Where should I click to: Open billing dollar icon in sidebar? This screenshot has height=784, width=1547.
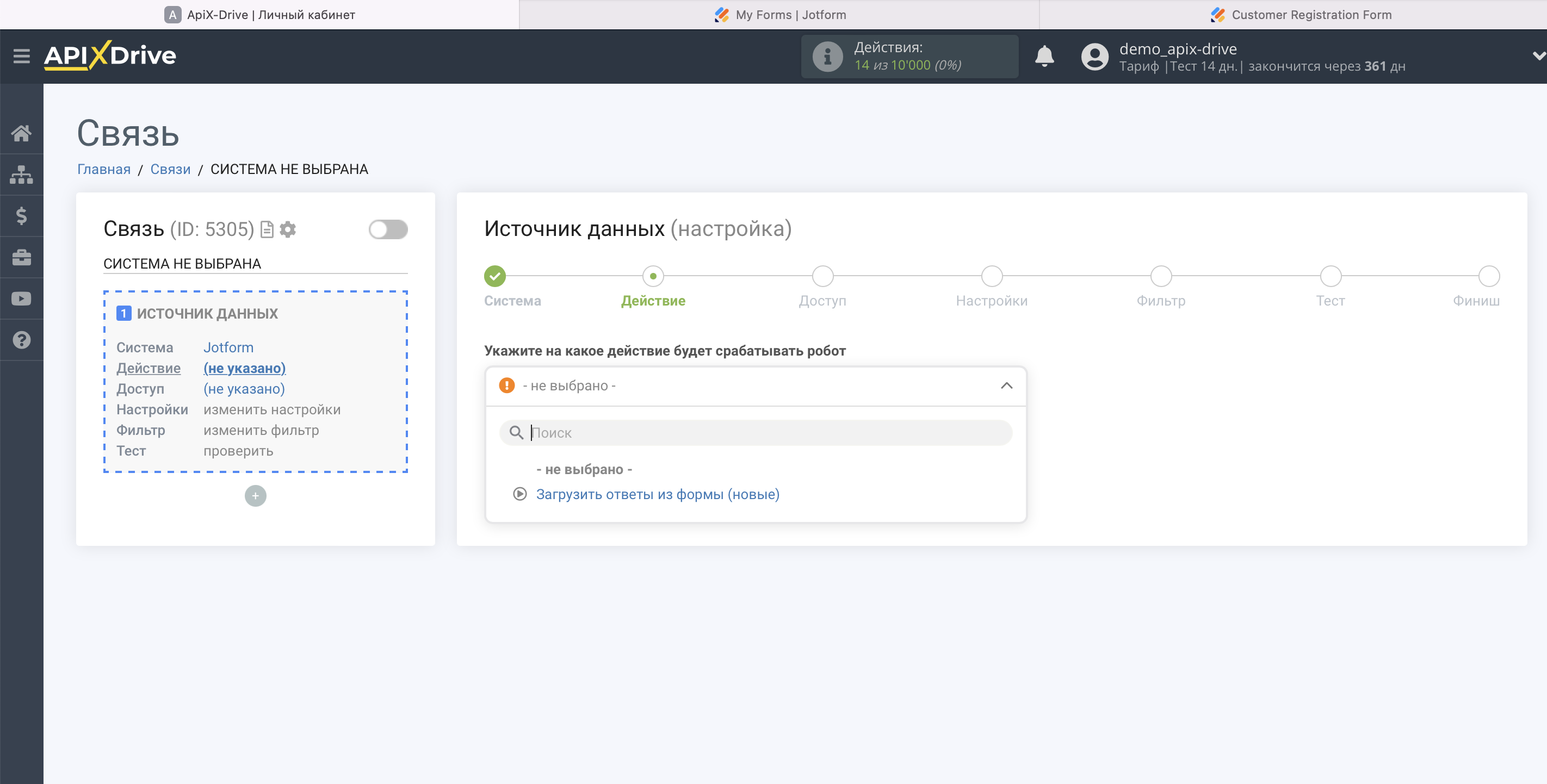pos(22,216)
